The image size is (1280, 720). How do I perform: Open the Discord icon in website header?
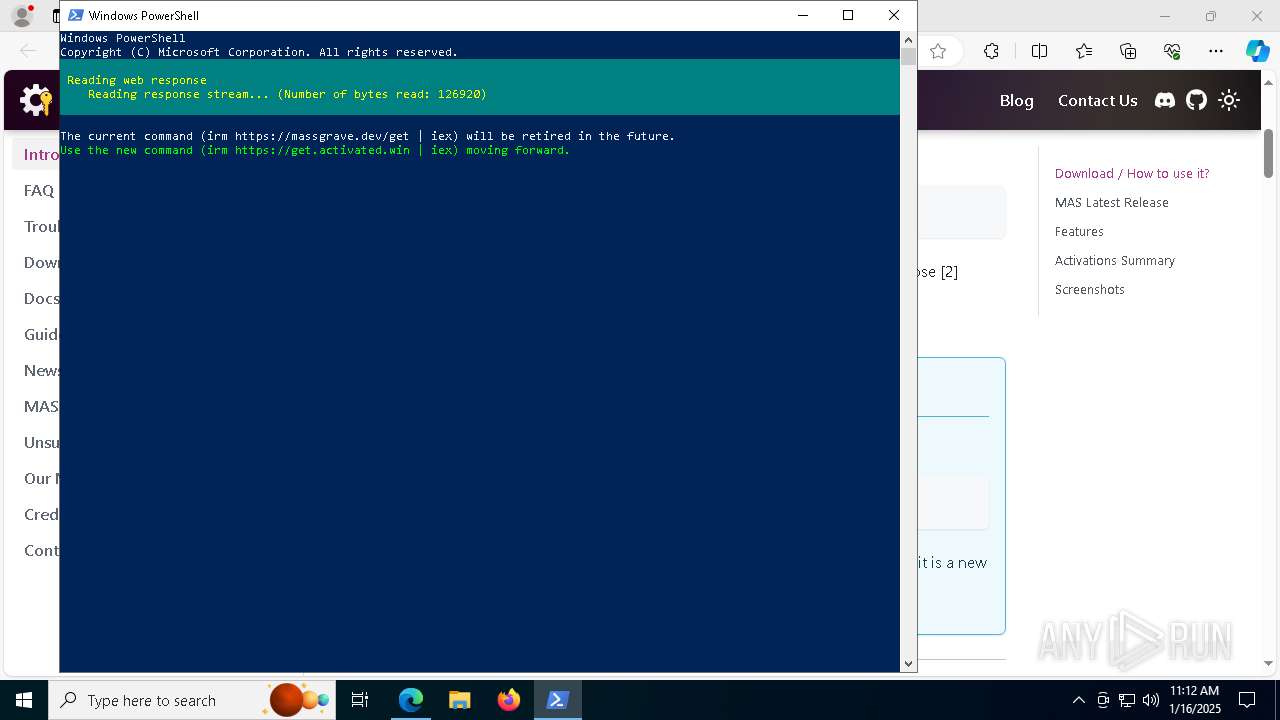coord(1165,100)
